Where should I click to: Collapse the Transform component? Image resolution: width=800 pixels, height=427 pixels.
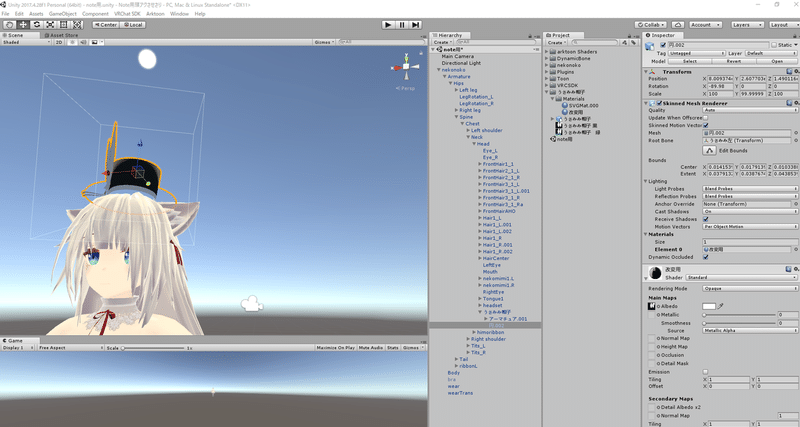(646, 72)
